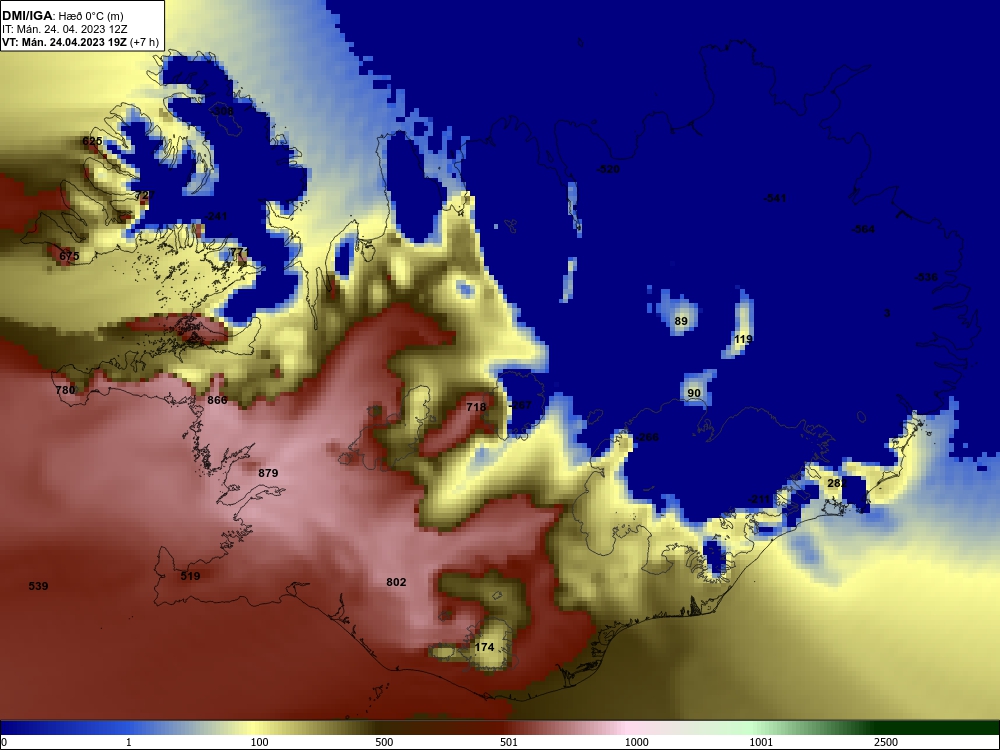The height and width of the screenshot is (750, 1000).
Task: Click the map value 675
Action: 70,256
